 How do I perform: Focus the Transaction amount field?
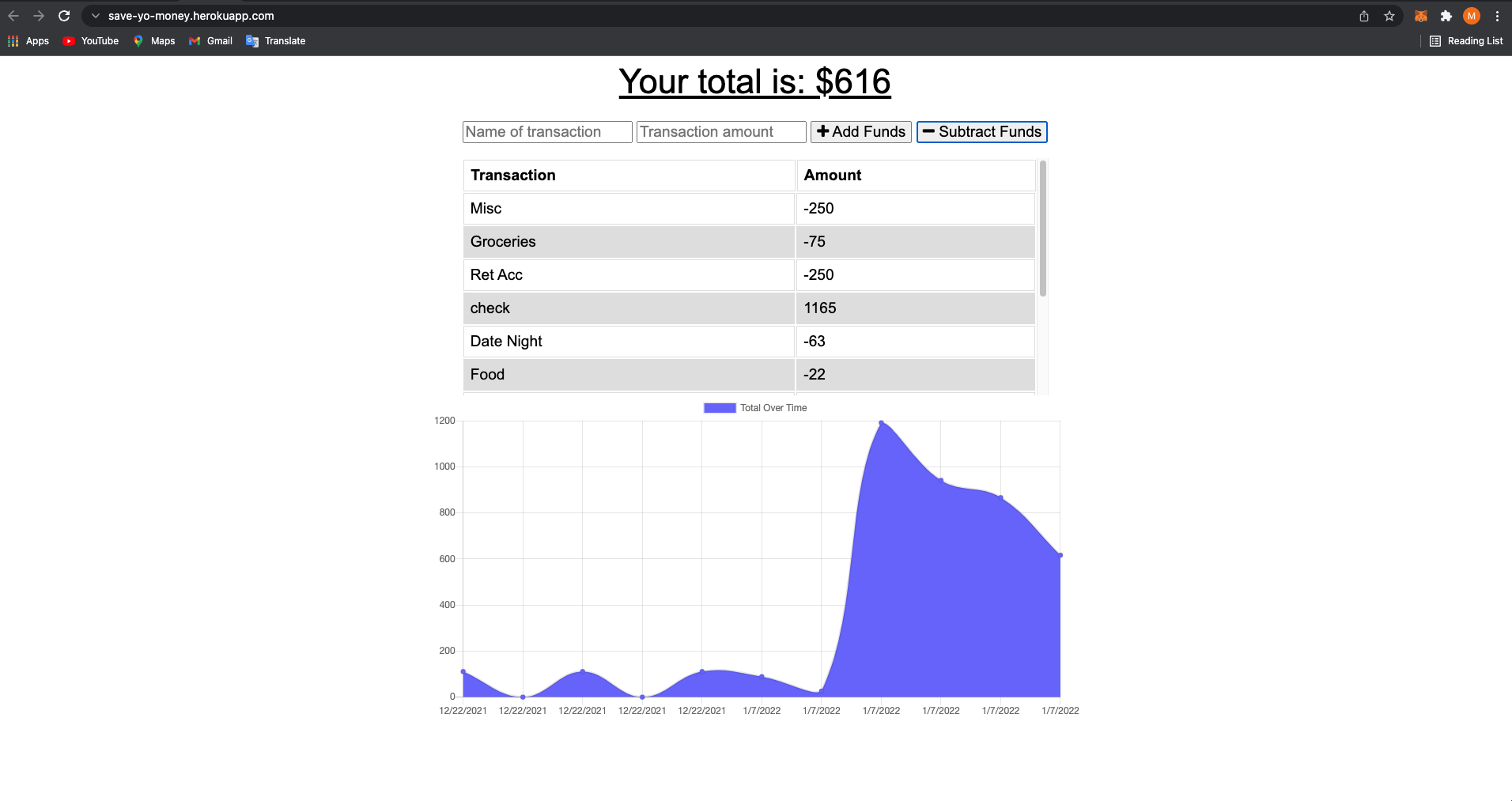(721, 132)
